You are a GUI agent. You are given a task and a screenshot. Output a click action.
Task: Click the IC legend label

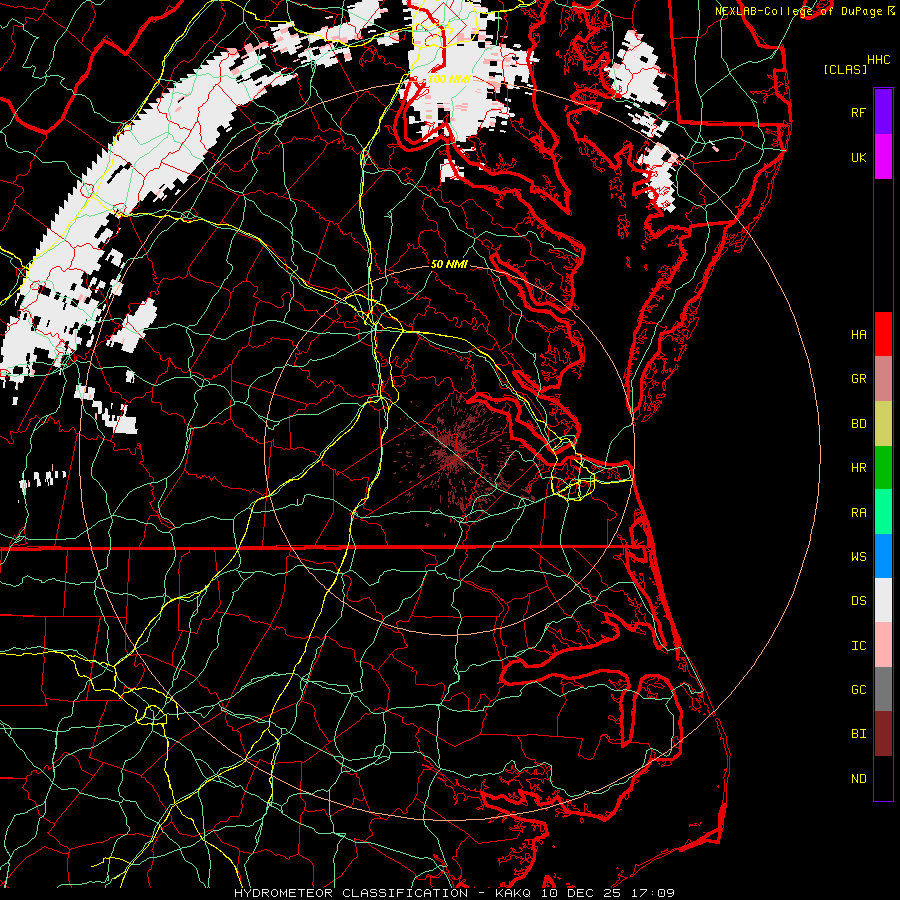click(858, 646)
